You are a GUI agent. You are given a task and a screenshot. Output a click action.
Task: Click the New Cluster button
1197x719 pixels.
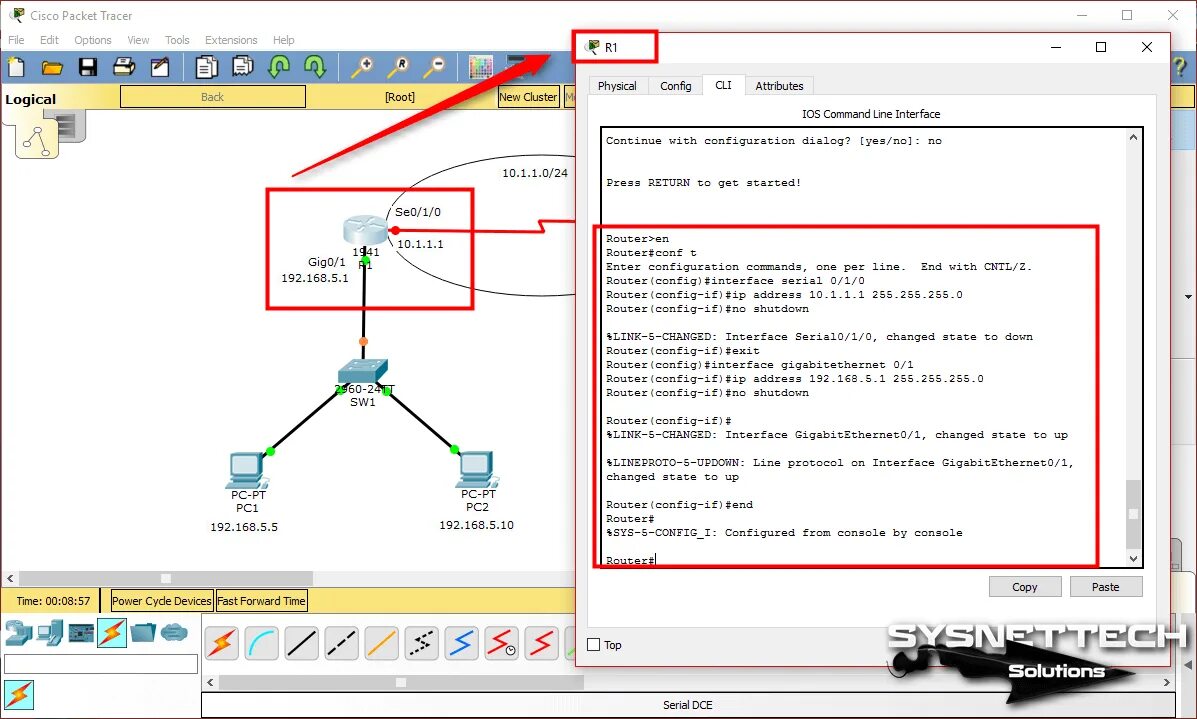tap(528, 97)
